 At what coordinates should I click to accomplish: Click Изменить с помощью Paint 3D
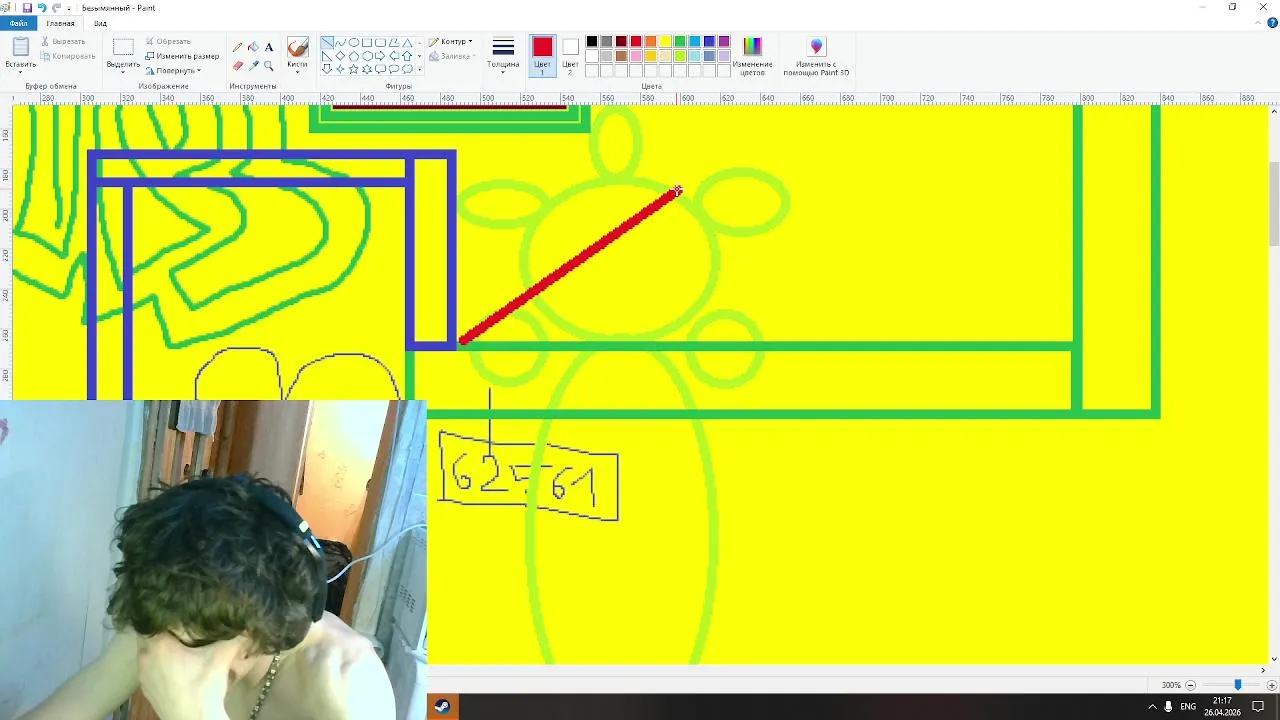816,56
